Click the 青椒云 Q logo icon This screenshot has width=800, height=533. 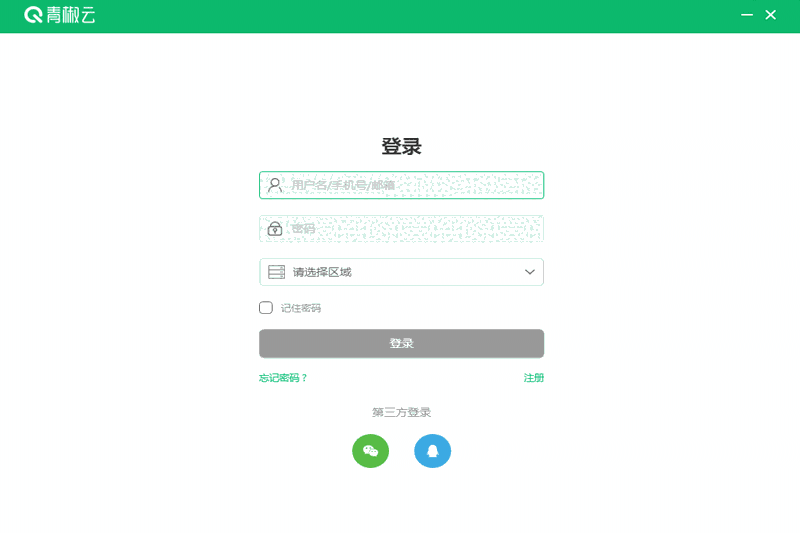click(33, 15)
